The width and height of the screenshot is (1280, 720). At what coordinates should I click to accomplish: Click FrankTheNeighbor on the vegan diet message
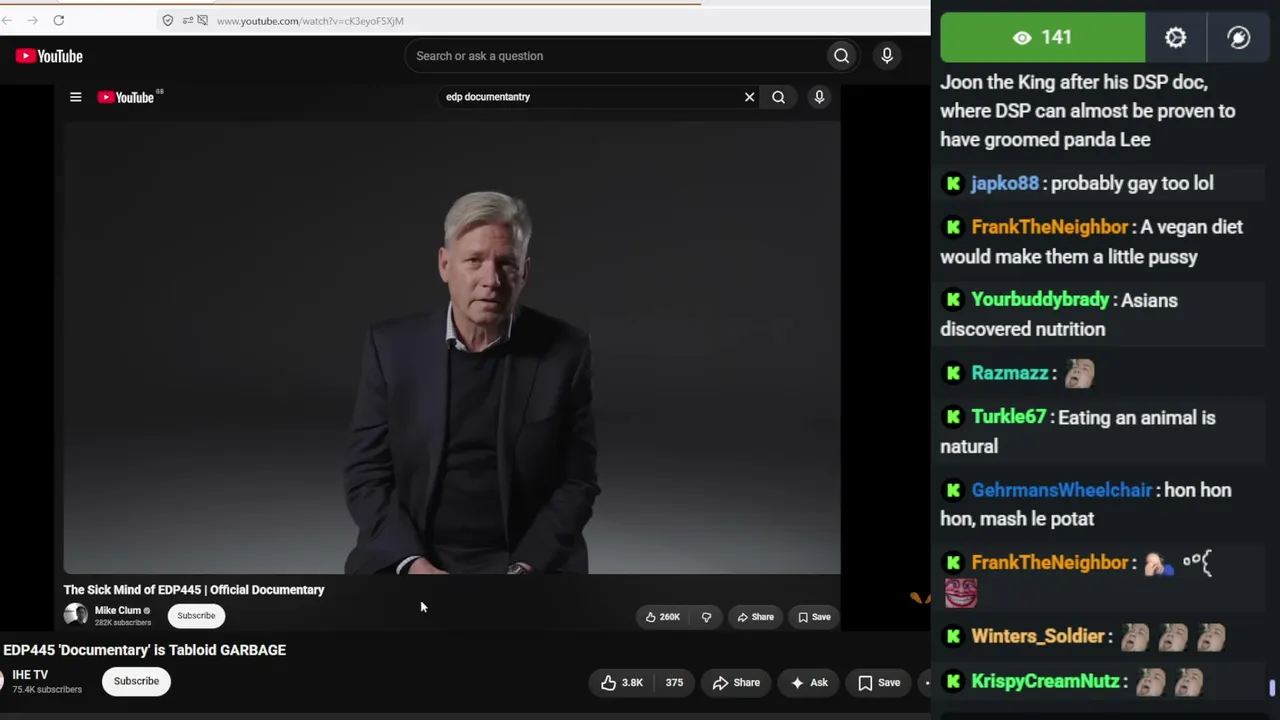coord(1050,227)
